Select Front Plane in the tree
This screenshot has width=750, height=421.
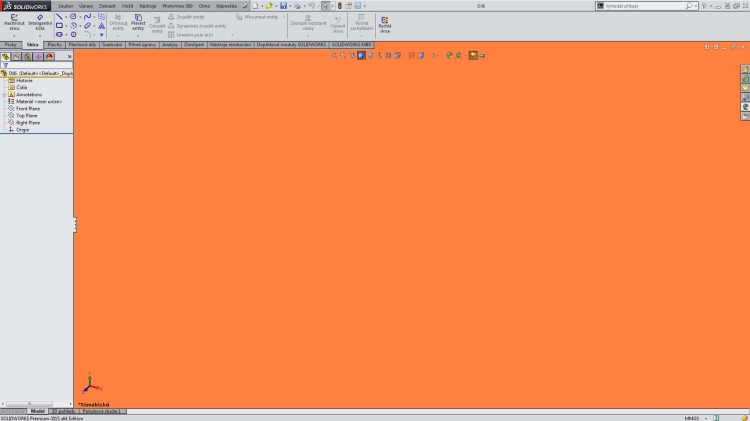28,109
